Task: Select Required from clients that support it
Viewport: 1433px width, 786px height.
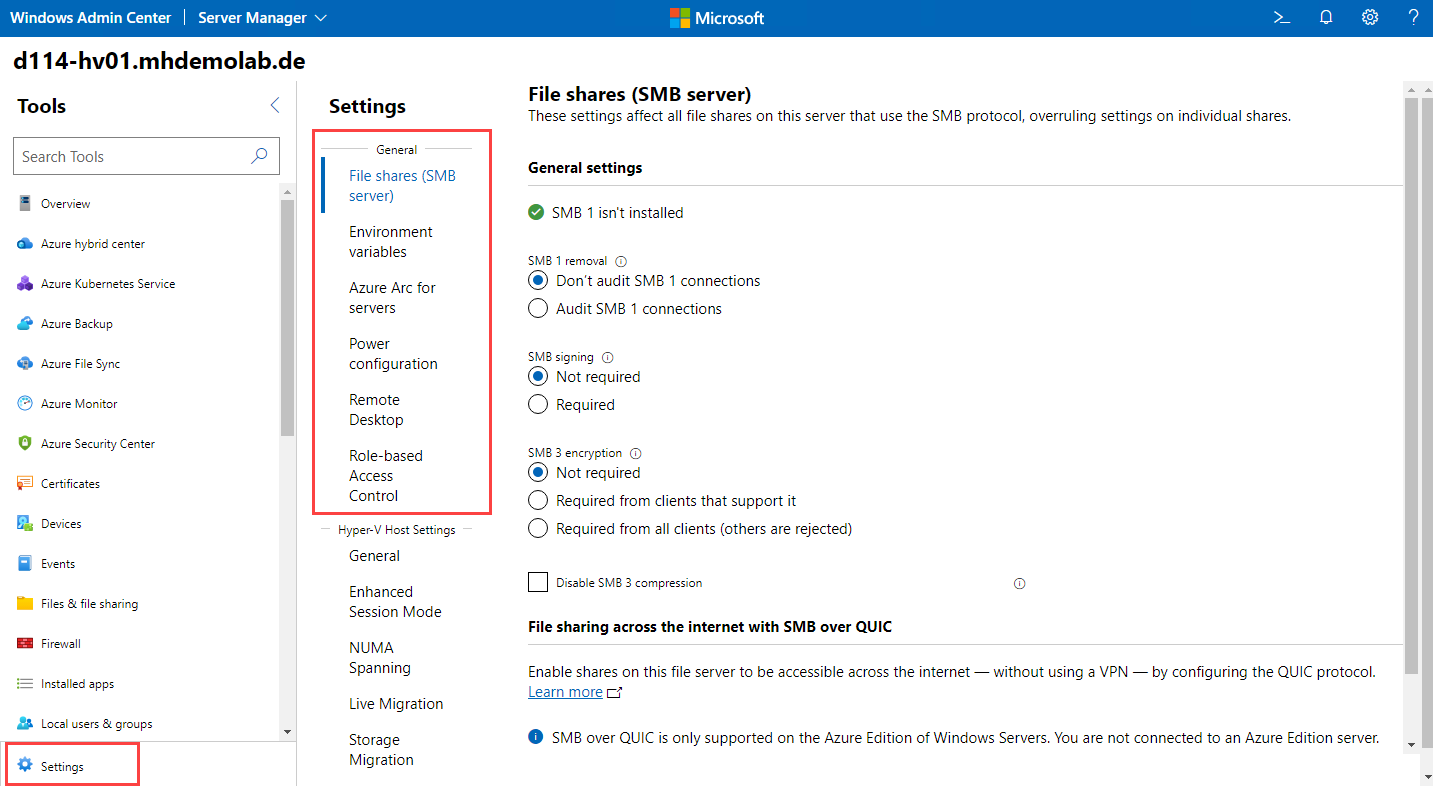Action: click(538, 501)
